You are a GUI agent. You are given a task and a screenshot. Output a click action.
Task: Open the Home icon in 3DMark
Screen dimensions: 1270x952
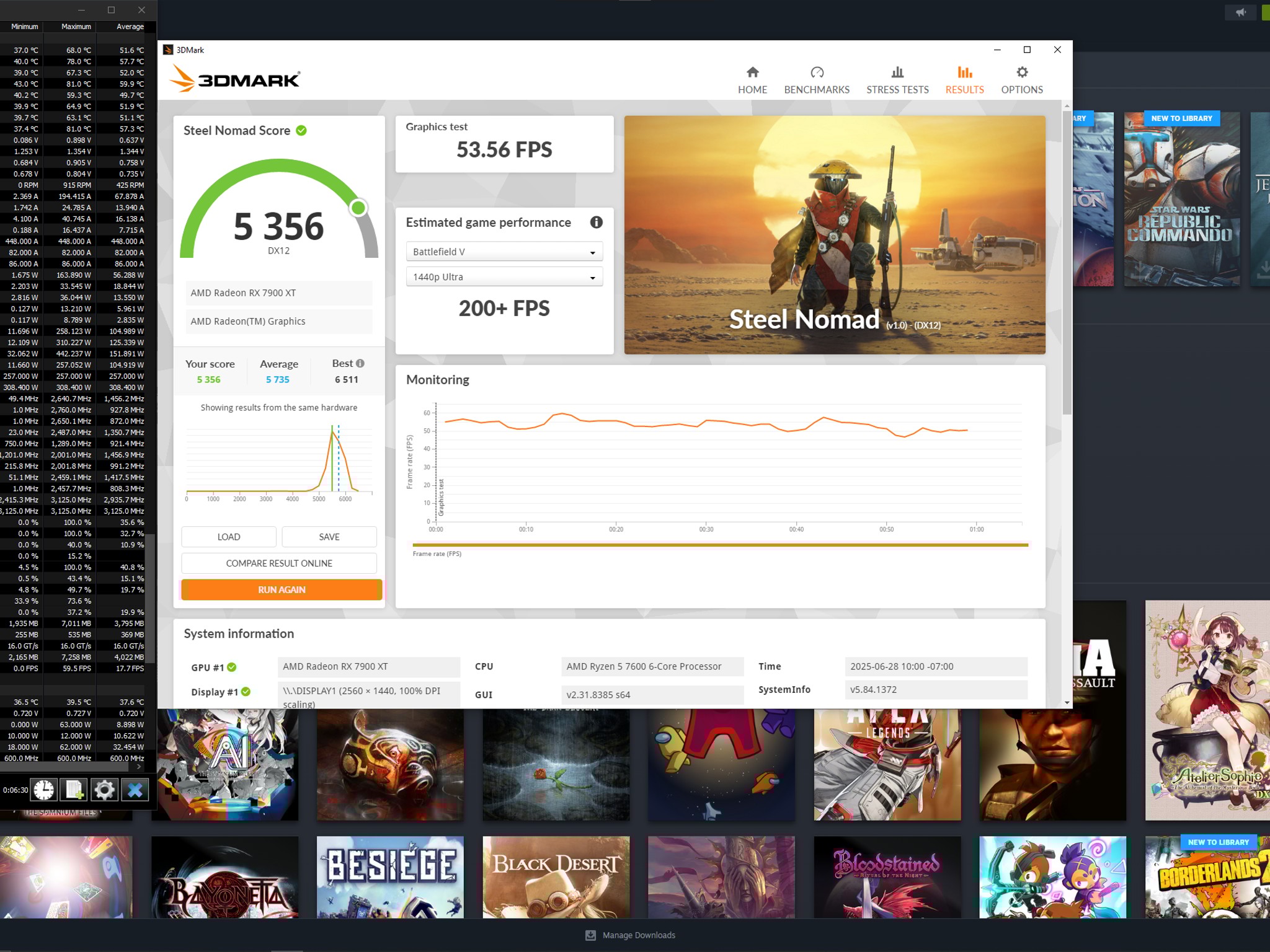(x=752, y=73)
